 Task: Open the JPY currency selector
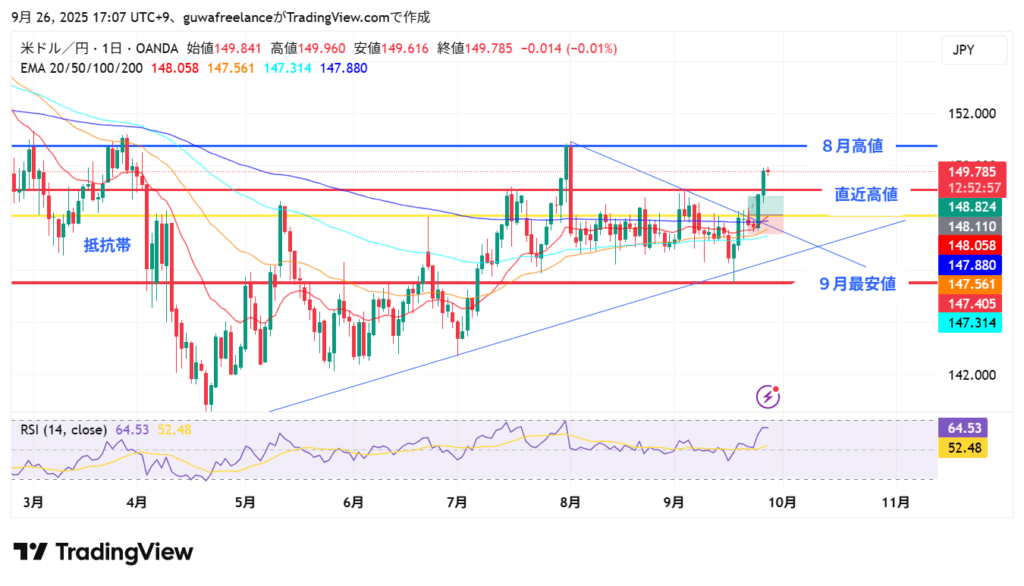963,50
